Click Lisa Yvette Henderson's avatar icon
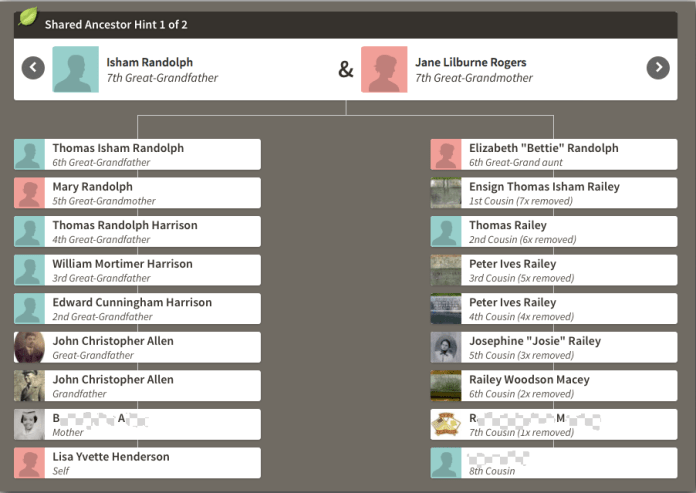This screenshot has width=696, height=493. [x=29, y=463]
